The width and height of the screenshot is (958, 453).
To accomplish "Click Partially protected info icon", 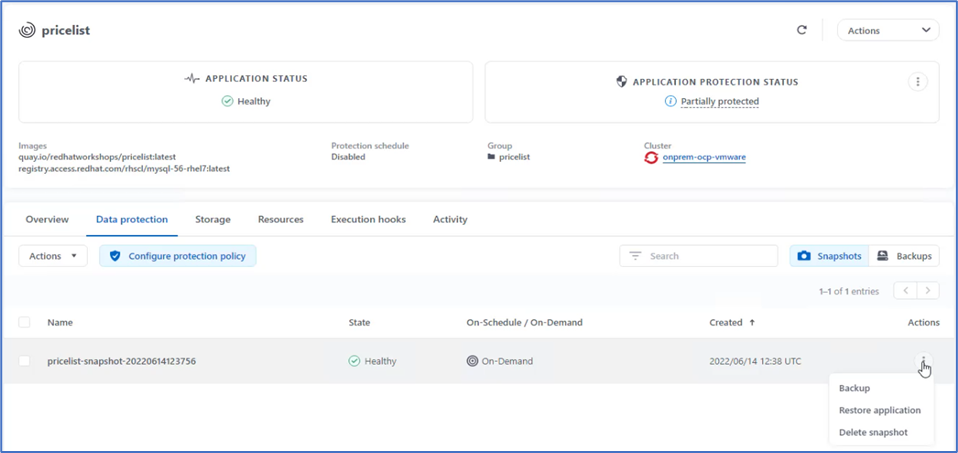I will click(x=670, y=101).
